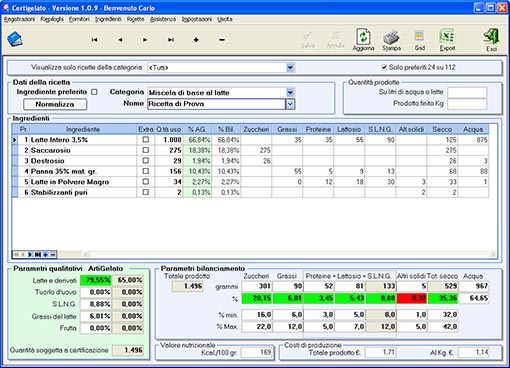This screenshot has width=510, height=368.
Task: Export recipe to Excel icon
Action: click(x=447, y=40)
